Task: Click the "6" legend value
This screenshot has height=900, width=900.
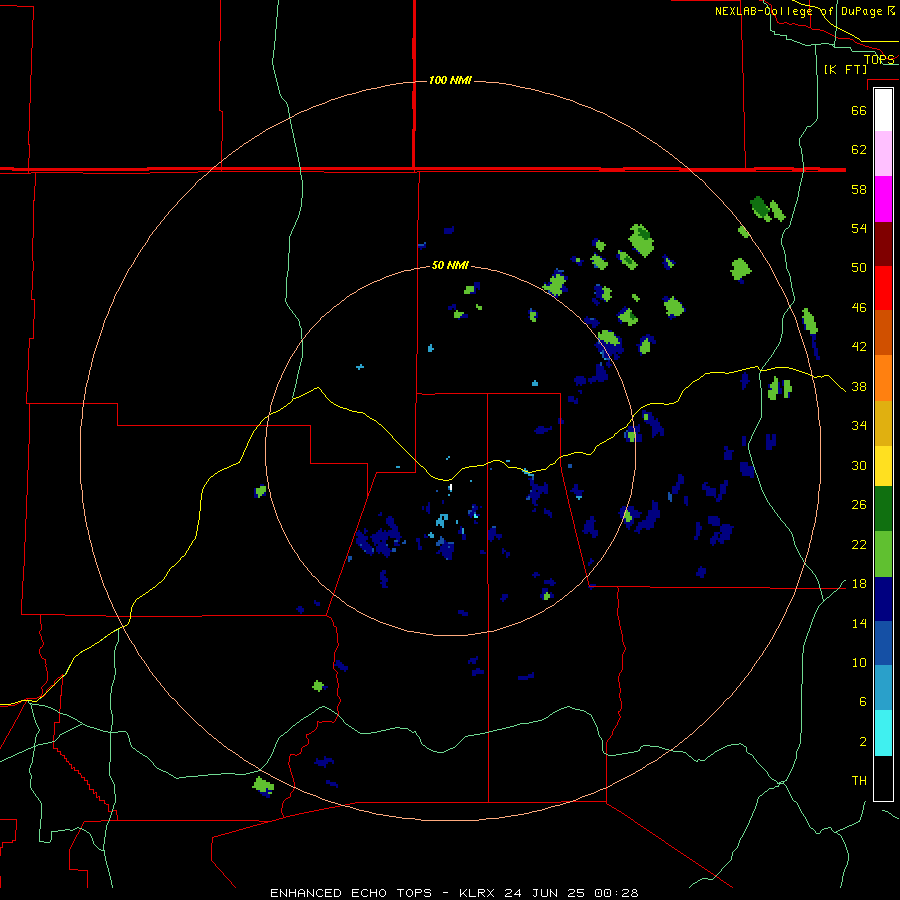Action: click(863, 702)
